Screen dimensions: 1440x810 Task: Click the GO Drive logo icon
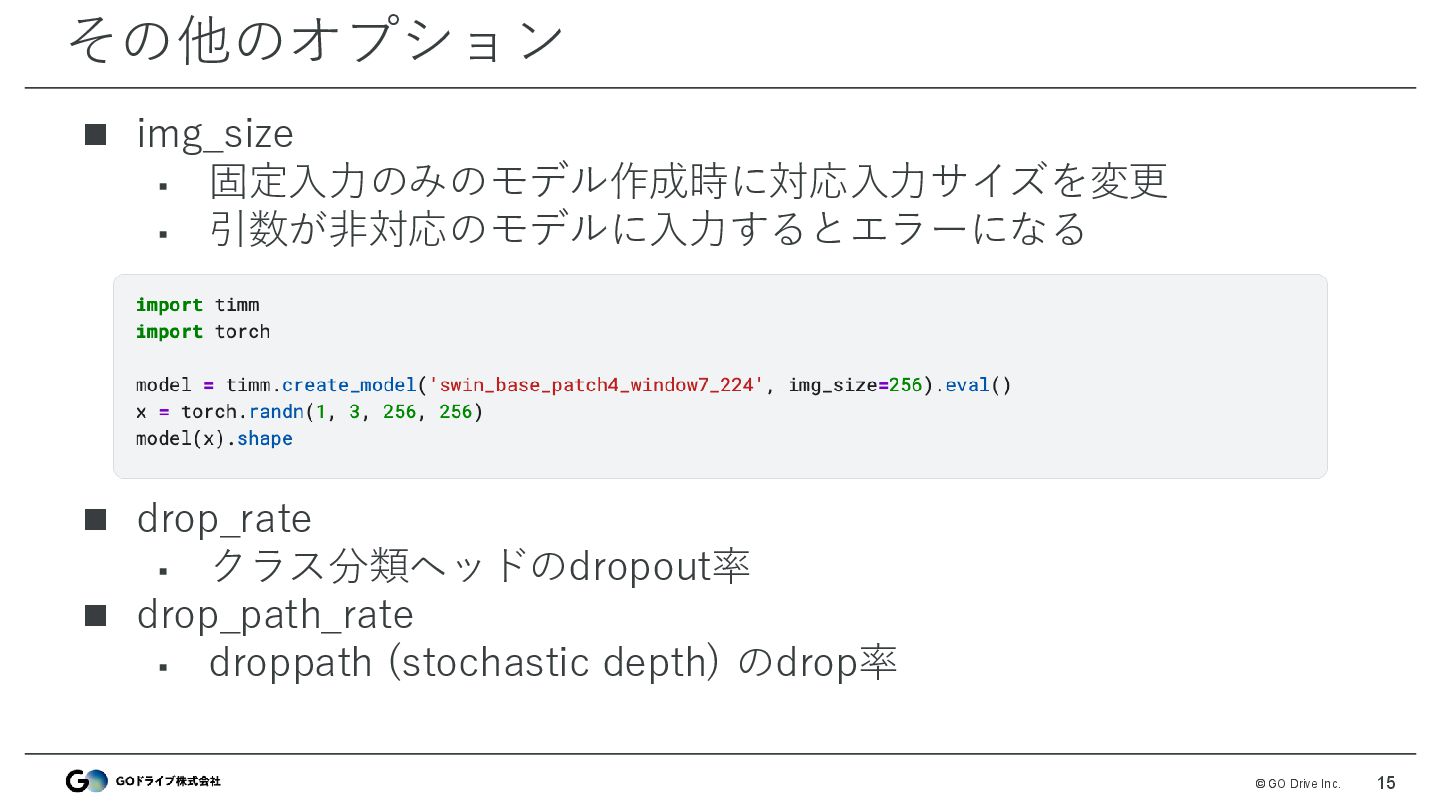[86, 781]
